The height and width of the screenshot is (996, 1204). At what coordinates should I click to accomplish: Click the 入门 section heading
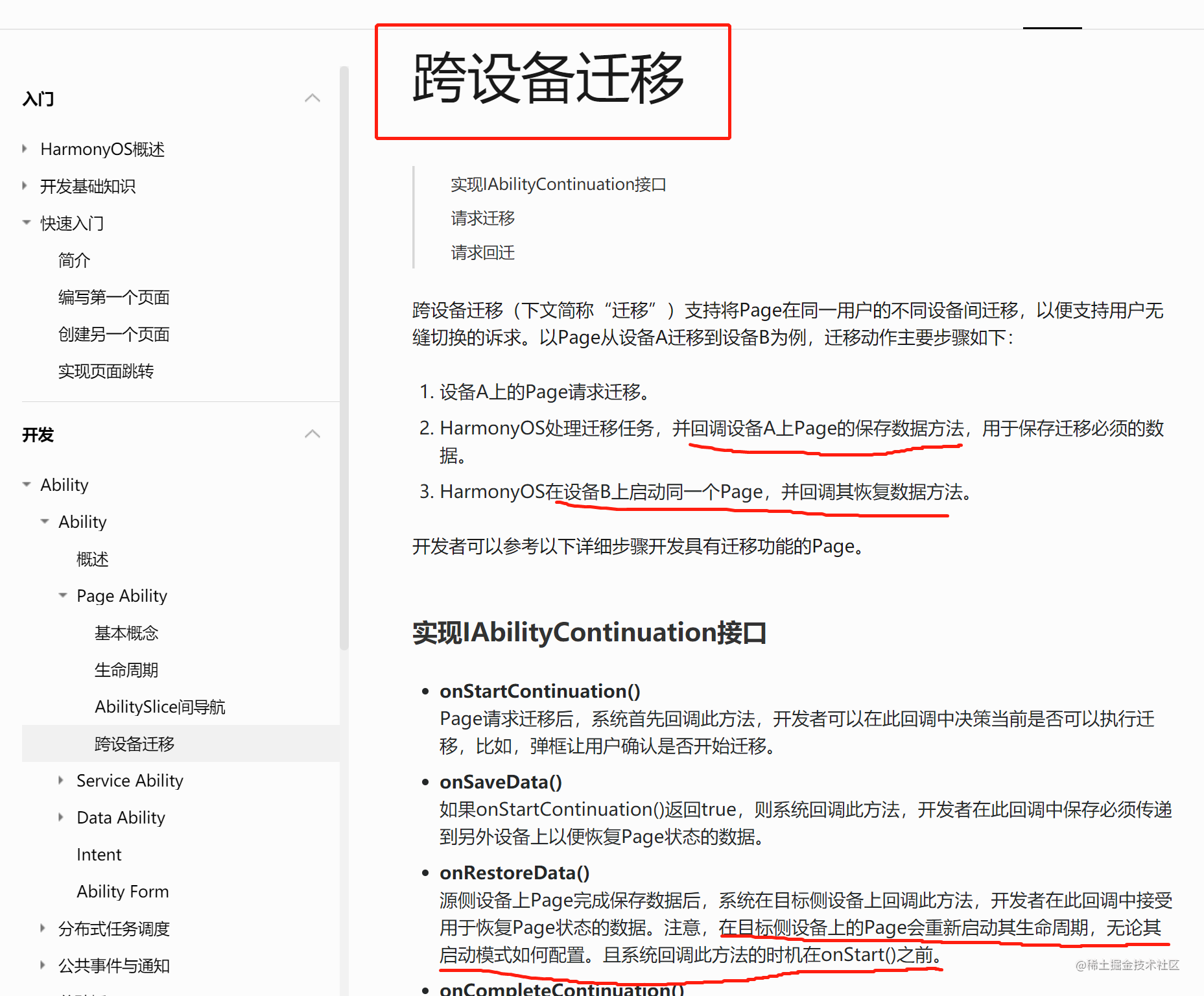[38, 99]
